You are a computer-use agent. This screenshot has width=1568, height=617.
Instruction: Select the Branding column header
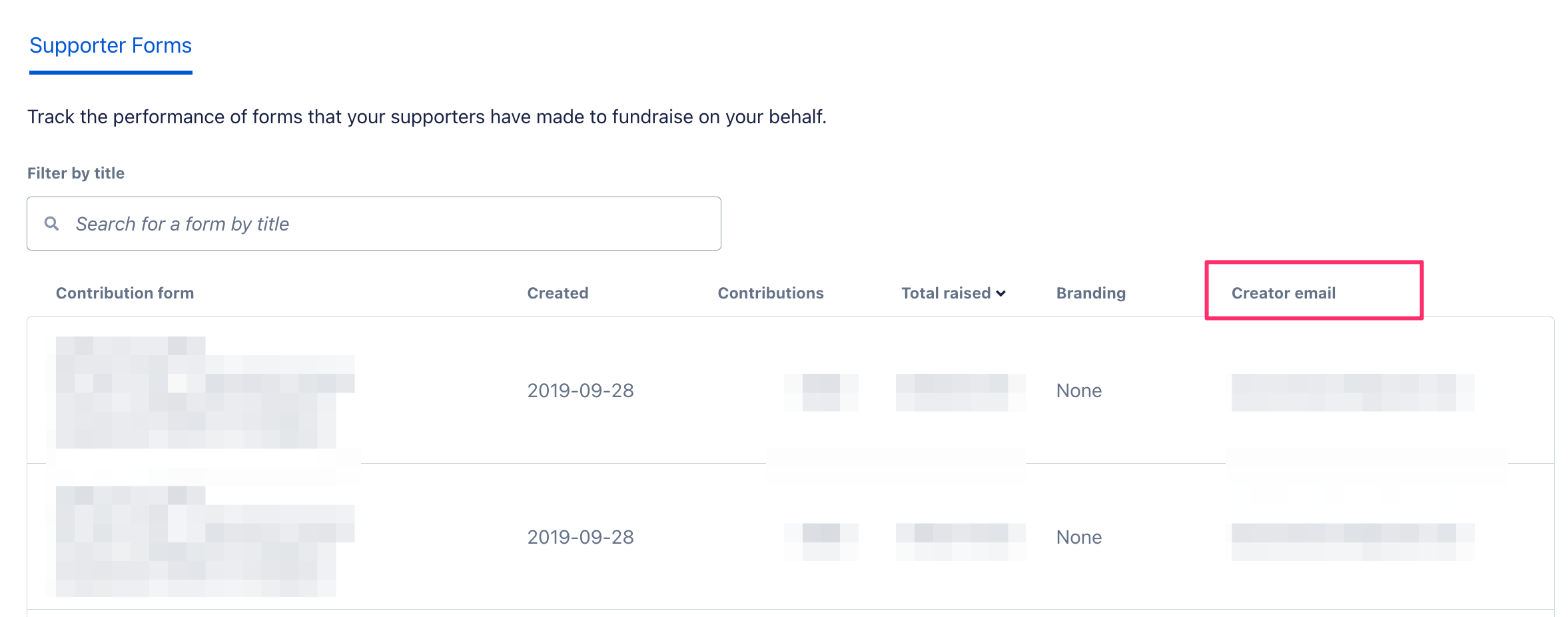(x=1090, y=293)
